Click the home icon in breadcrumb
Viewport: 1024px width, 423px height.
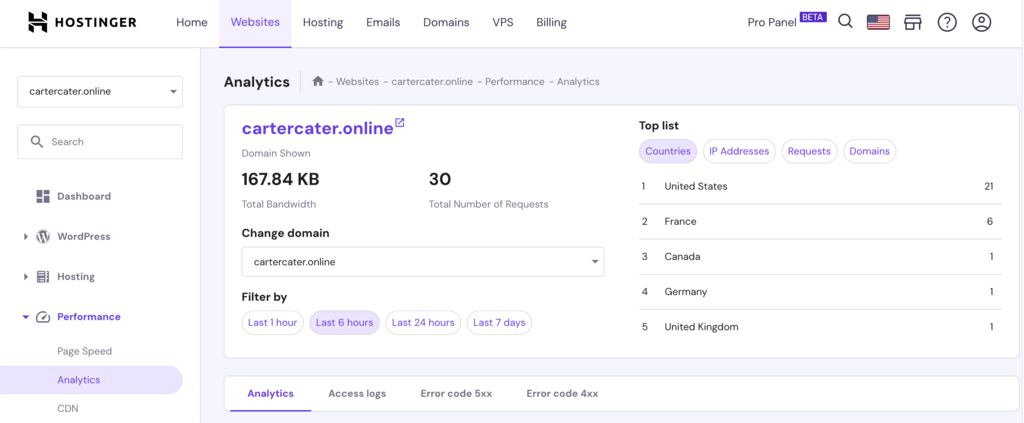(x=318, y=82)
